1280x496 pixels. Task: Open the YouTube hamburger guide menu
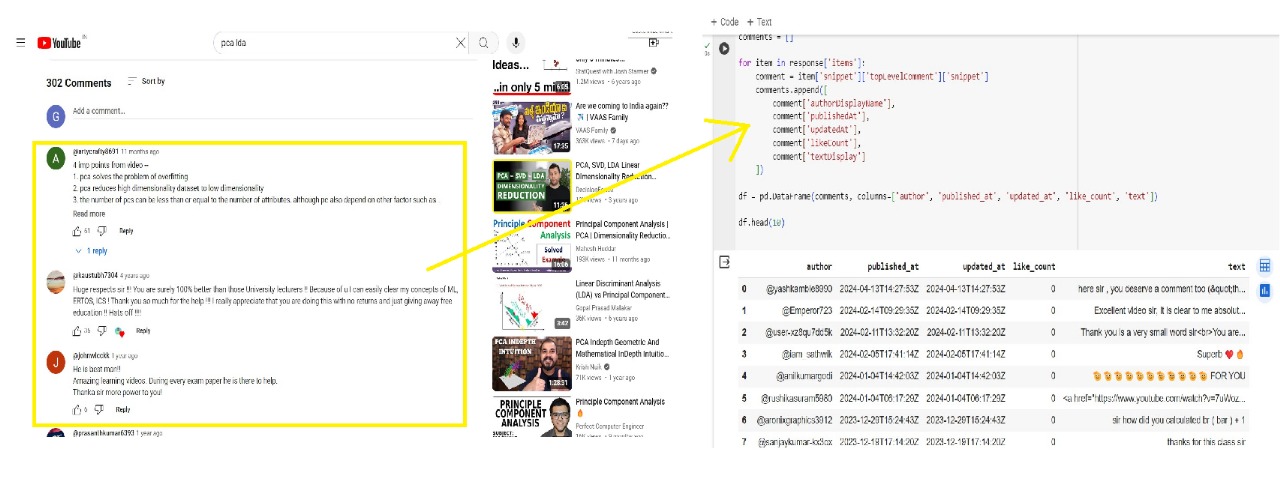click(x=20, y=42)
